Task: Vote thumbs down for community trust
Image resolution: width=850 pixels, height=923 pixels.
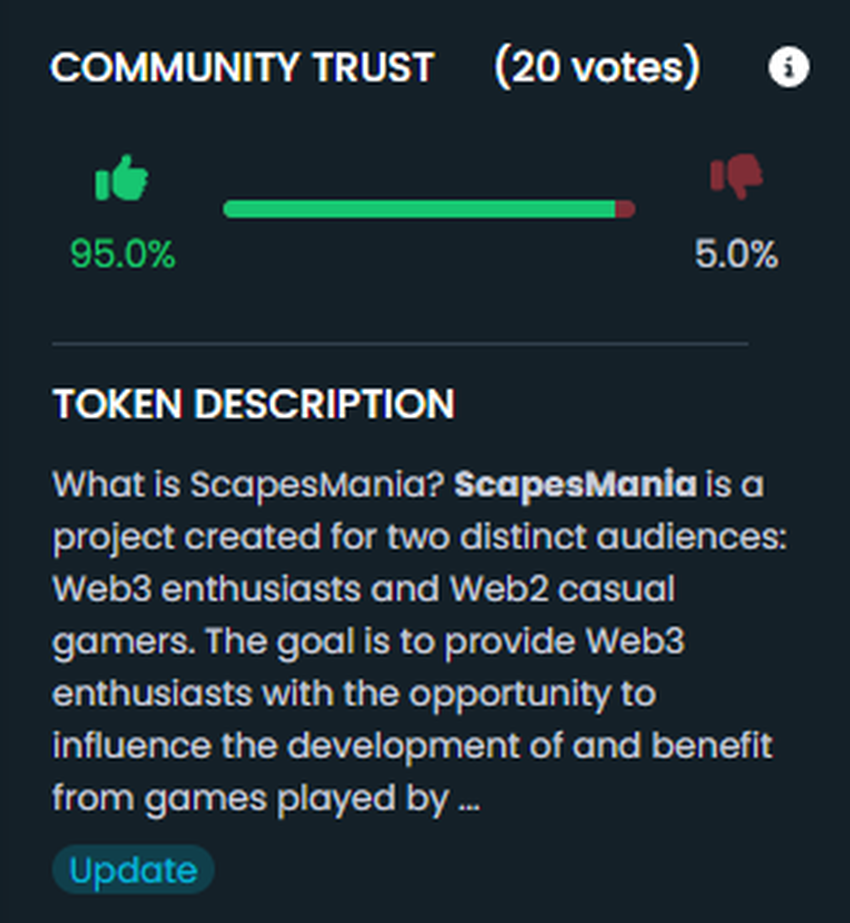Action: click(736, 176)
